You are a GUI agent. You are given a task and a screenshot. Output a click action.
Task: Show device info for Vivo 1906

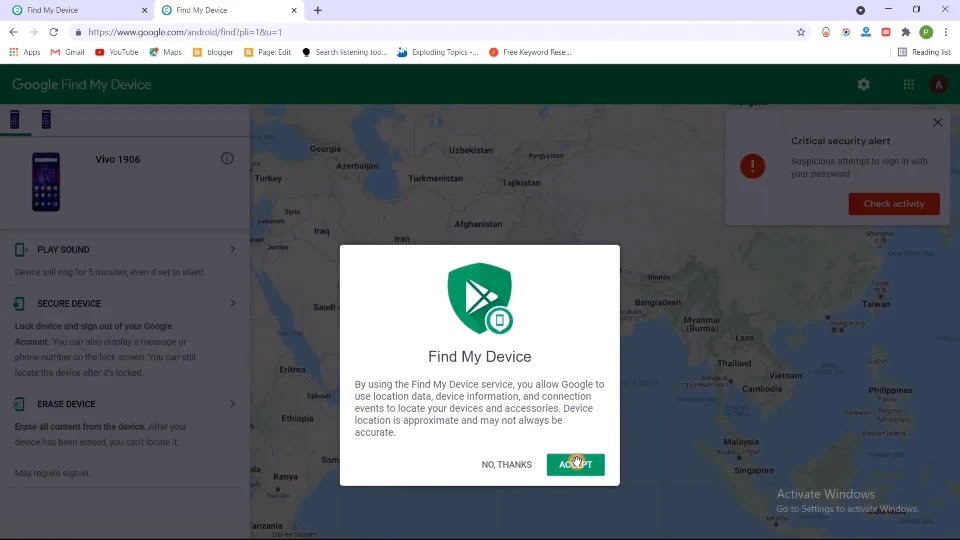227,159
